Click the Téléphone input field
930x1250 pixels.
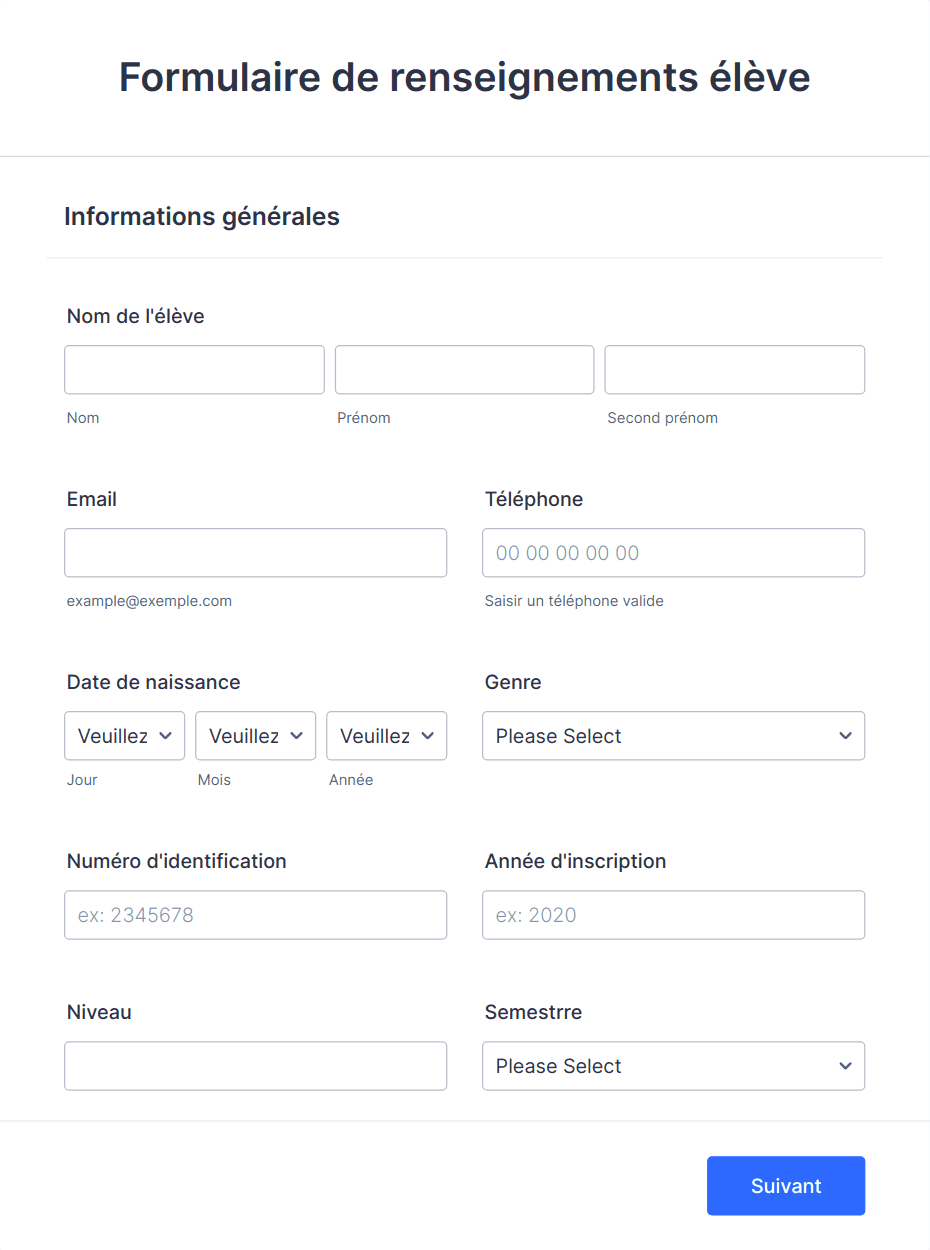point(673,552)
